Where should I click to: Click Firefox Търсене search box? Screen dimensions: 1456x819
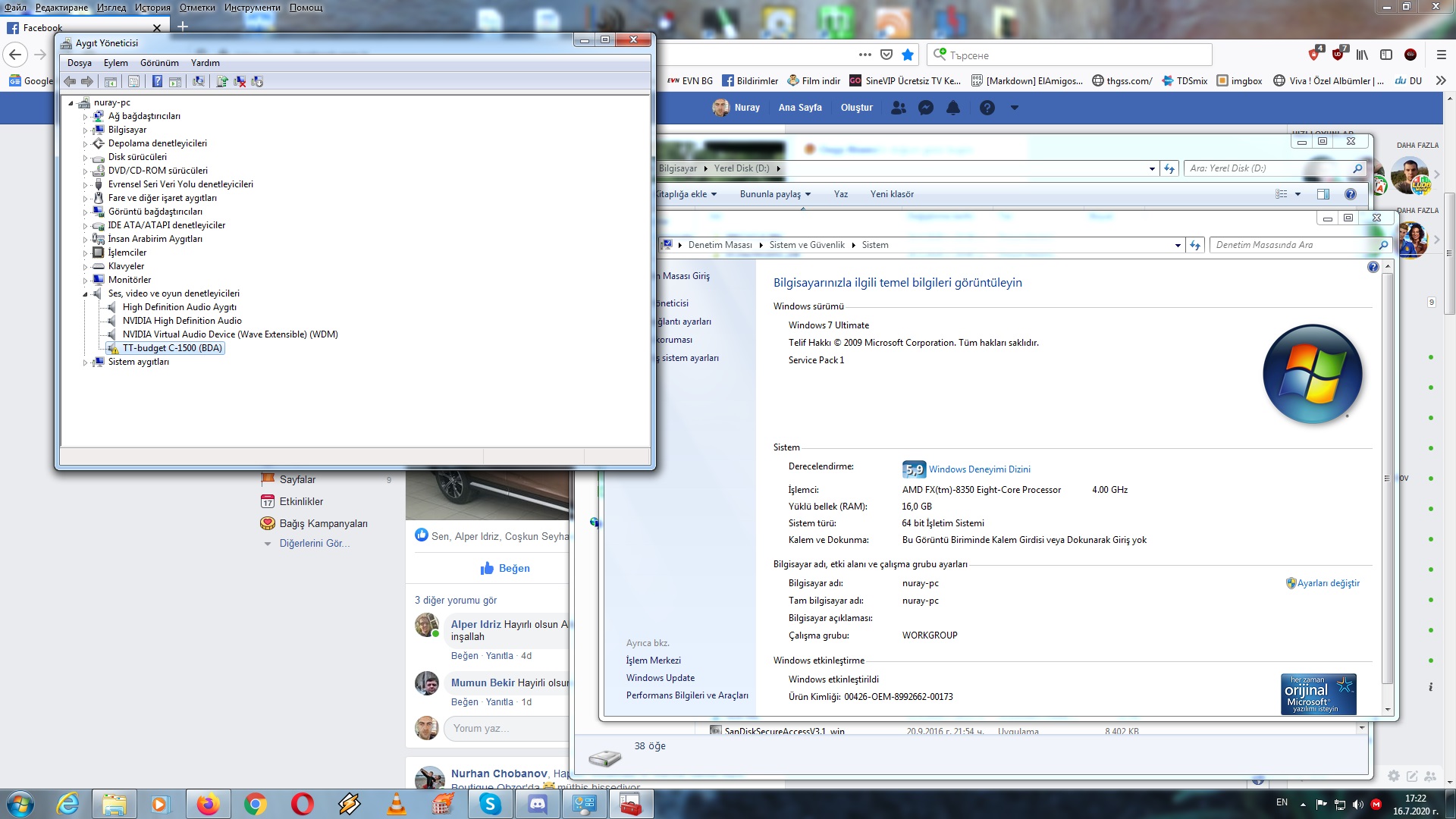(1069, 55)
